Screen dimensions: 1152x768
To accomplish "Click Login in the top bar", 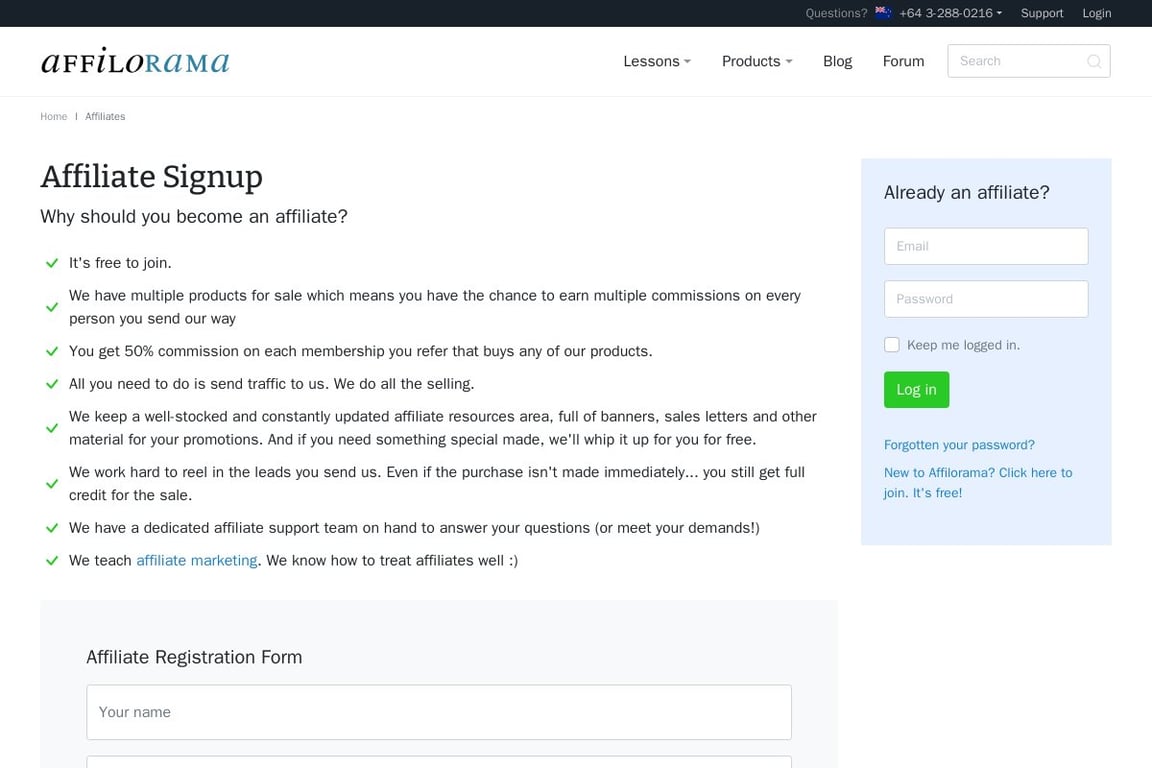I will (1096, 13).
